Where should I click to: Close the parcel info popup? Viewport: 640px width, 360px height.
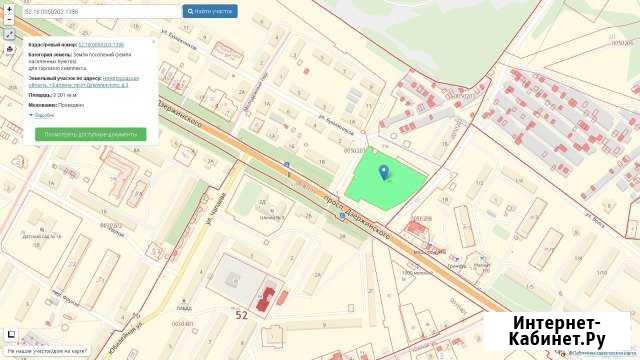tap(153, 42)
